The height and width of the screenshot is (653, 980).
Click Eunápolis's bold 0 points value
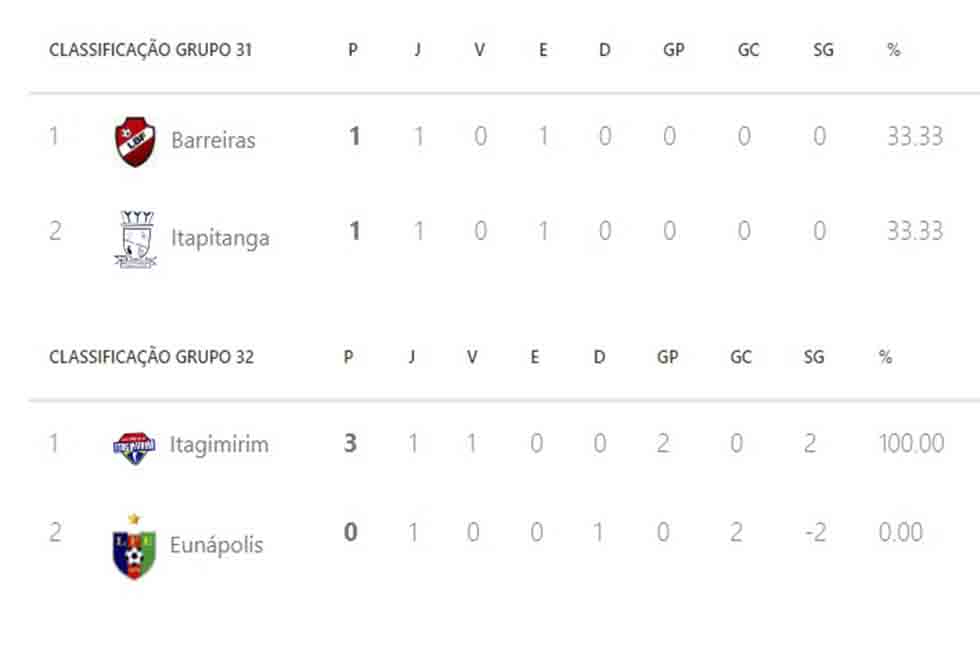pos(351,532)
